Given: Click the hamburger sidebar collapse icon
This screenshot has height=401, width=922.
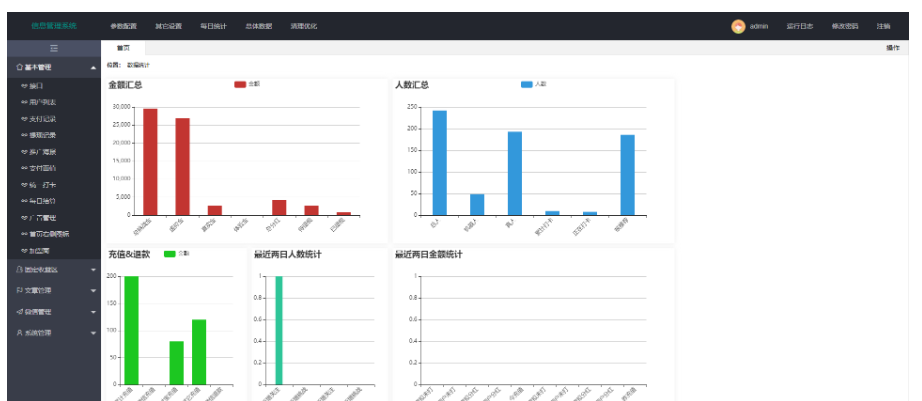Looking at the screenshot, I should click(54, 48).
